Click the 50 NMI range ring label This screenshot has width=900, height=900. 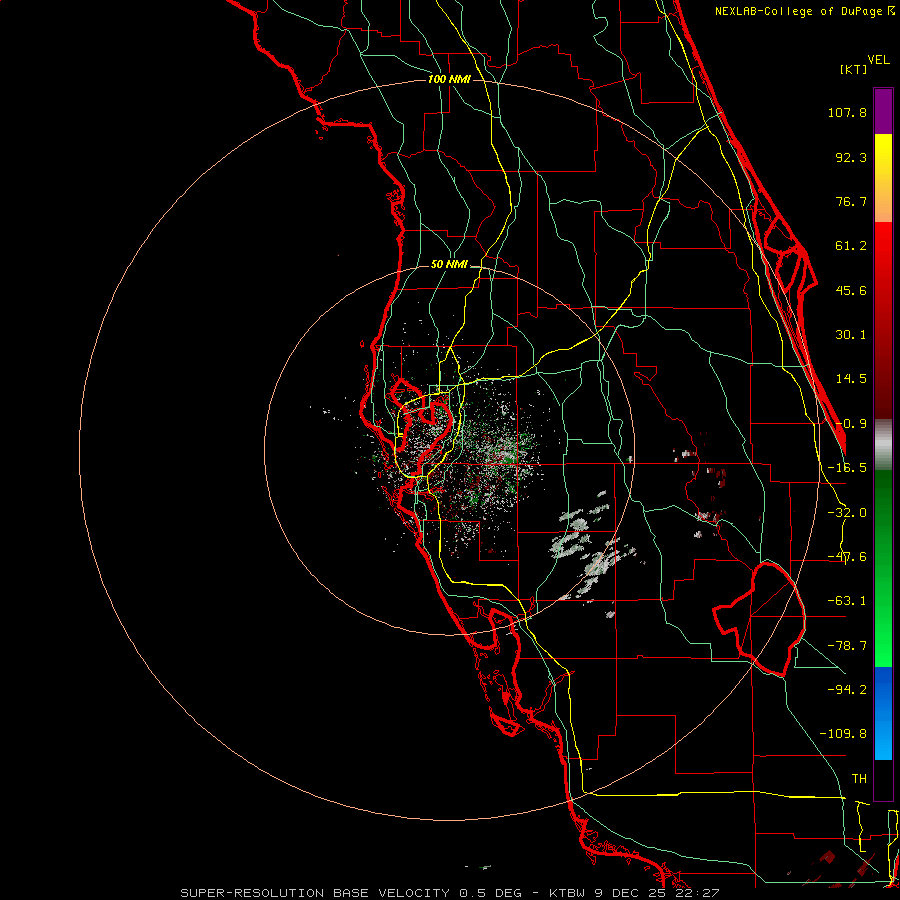(x=449, y=265)
